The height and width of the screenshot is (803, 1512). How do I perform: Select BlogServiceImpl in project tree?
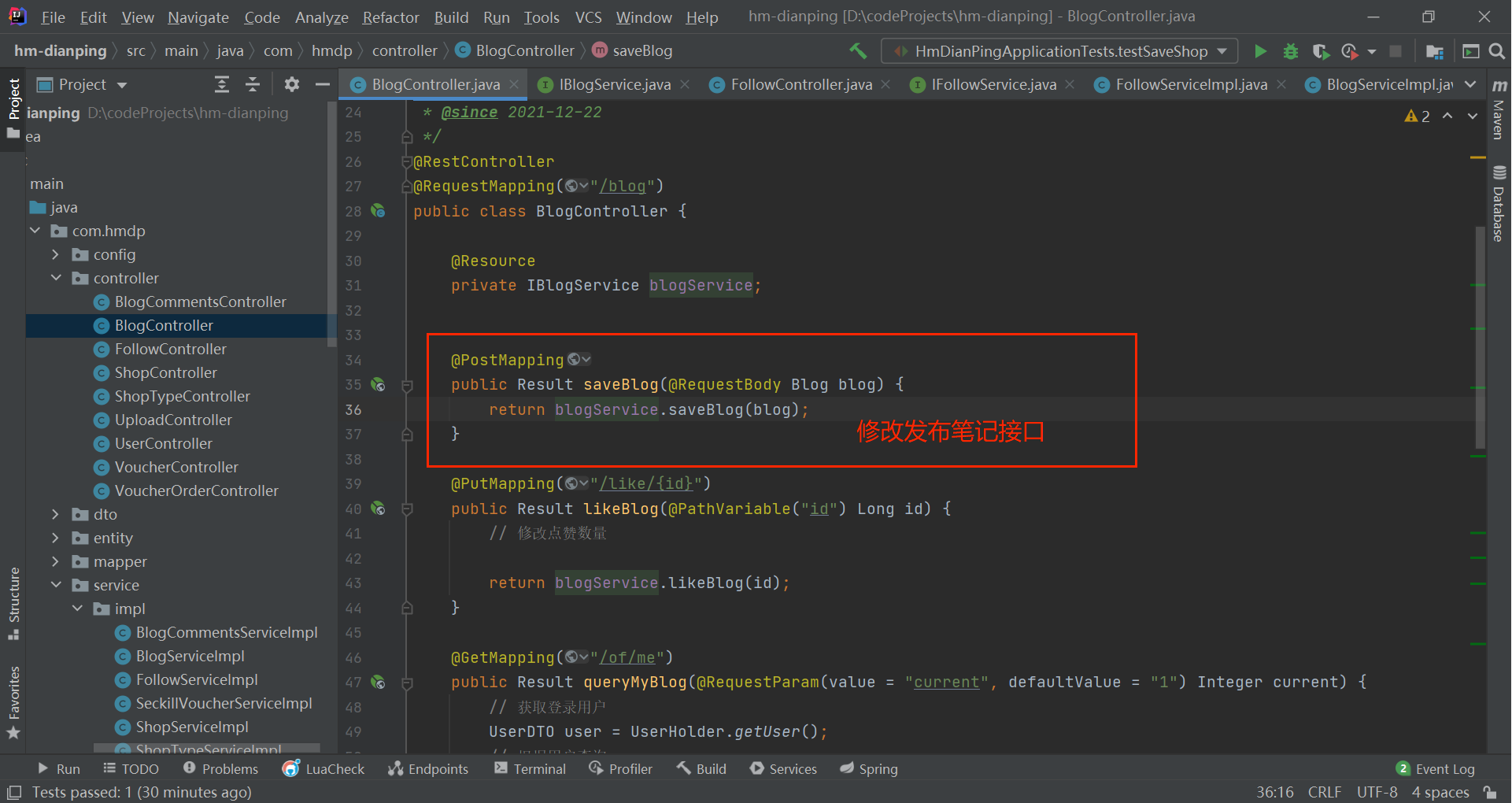point(190,656)
